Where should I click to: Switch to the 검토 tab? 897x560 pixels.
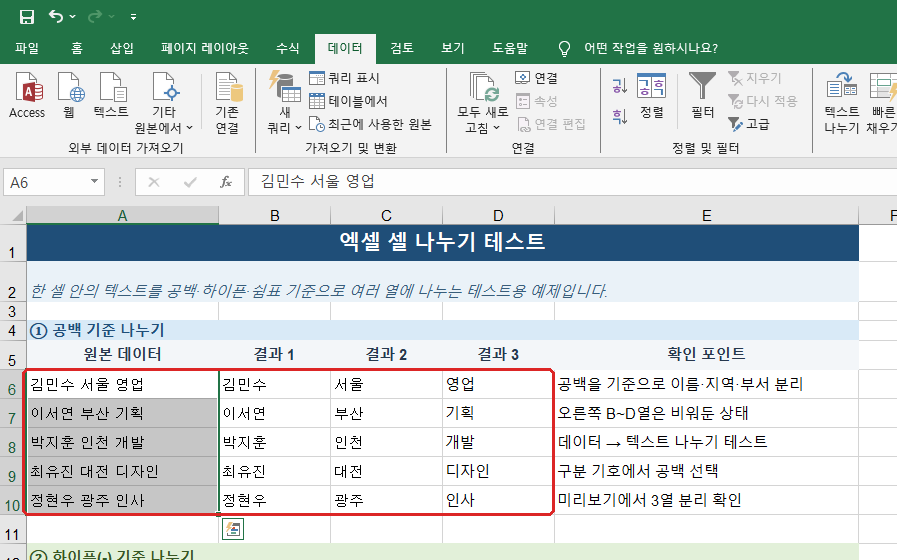402,48
